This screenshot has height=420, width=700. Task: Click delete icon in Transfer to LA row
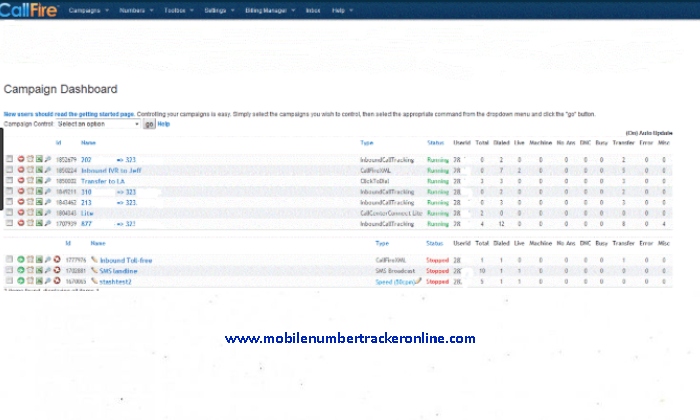click(29, 180)
